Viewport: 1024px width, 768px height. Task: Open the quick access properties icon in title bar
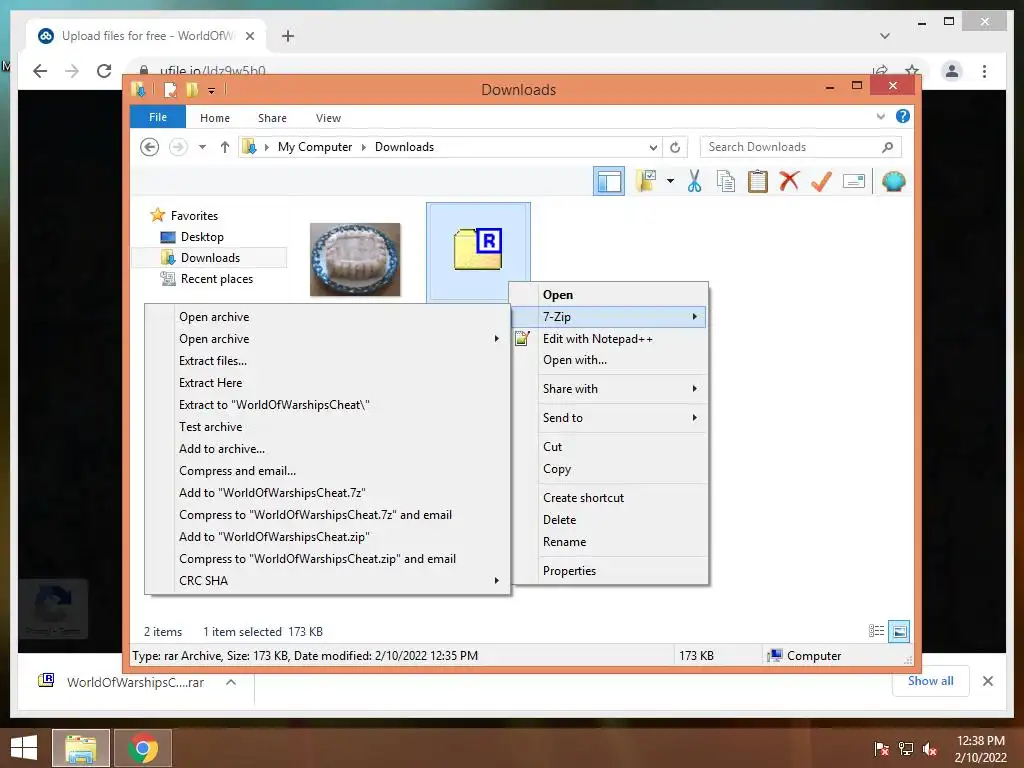coord(170,89)
